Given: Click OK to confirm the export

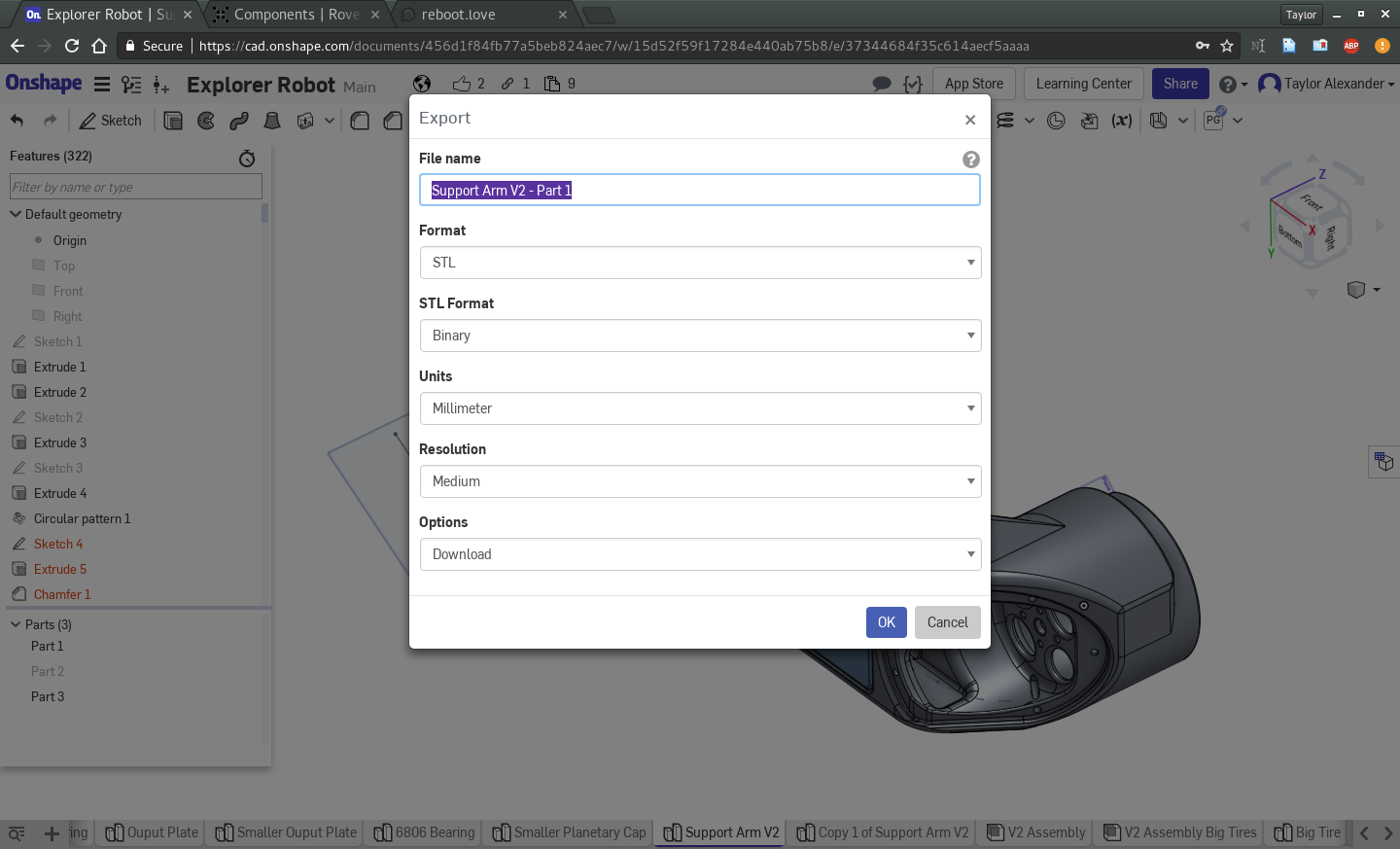Looking at the screenshot, I should click(886, 622).
